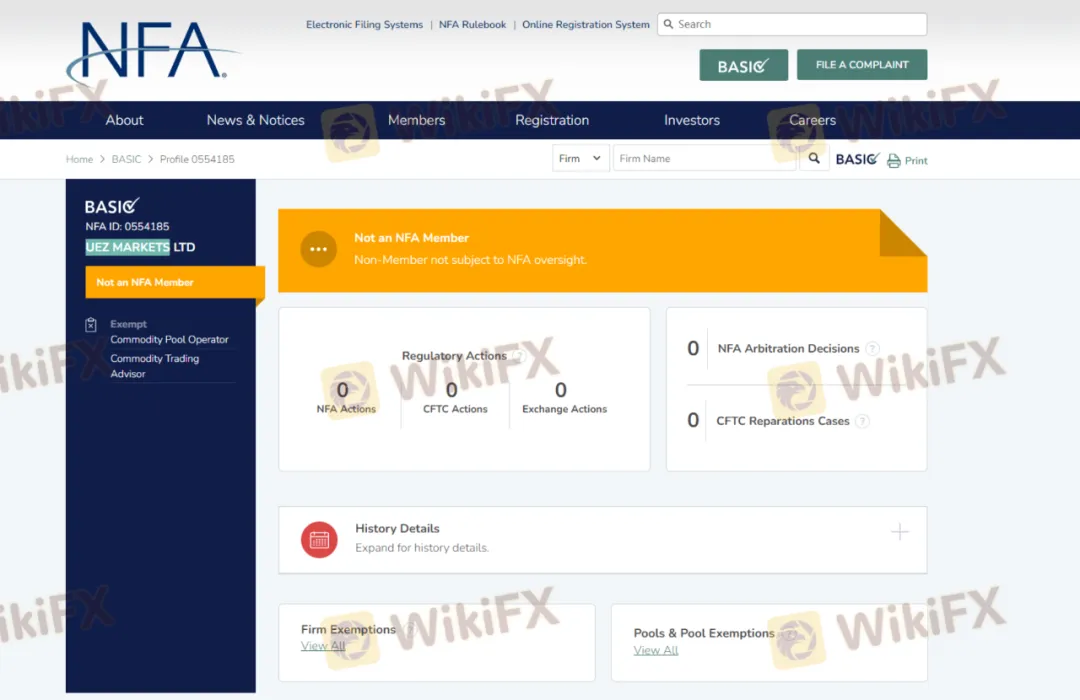The image size is (1080, 700).
Task: Click the top Search input field
Action: (x=792, y=24)
